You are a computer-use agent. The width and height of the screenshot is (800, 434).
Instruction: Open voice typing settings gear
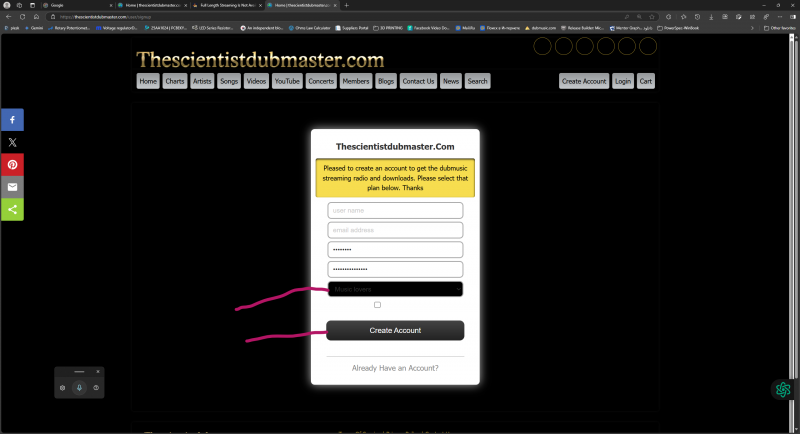[62, 387]
